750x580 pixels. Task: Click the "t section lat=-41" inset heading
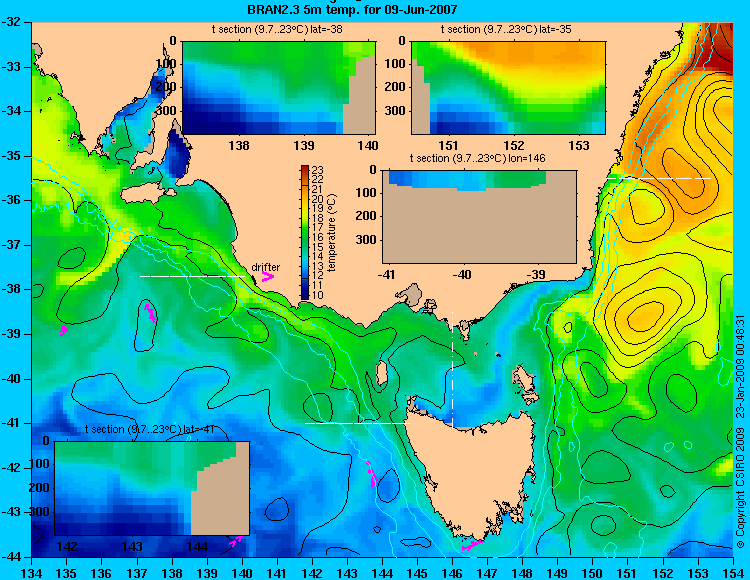coord(150,429)
